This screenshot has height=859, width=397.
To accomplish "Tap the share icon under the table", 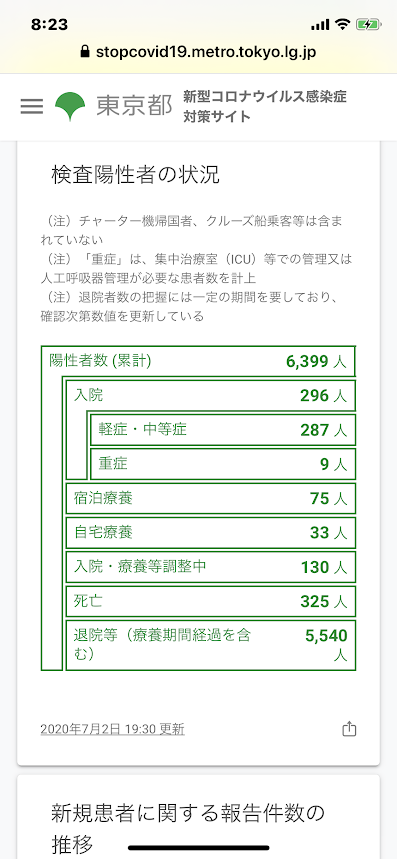I will (x=349, y=729).
